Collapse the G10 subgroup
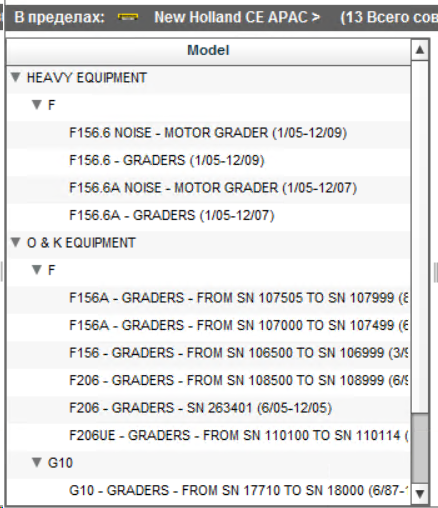The image size is (438, 508). pos(37,462)
